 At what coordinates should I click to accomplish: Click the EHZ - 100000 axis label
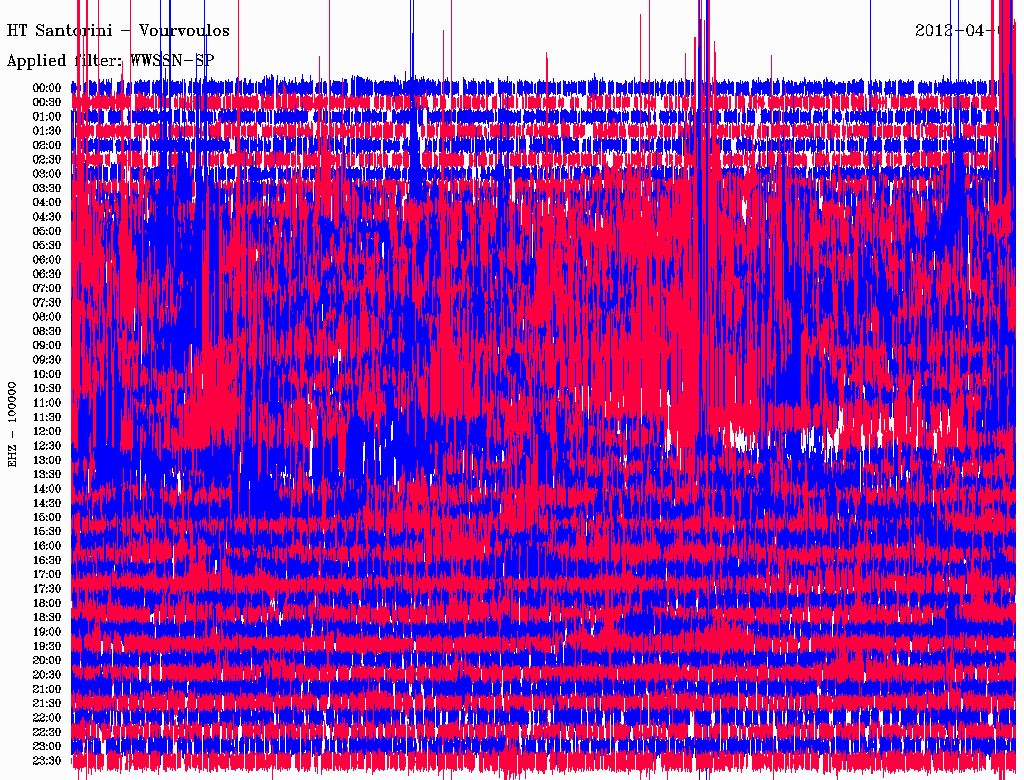[13, 424]
